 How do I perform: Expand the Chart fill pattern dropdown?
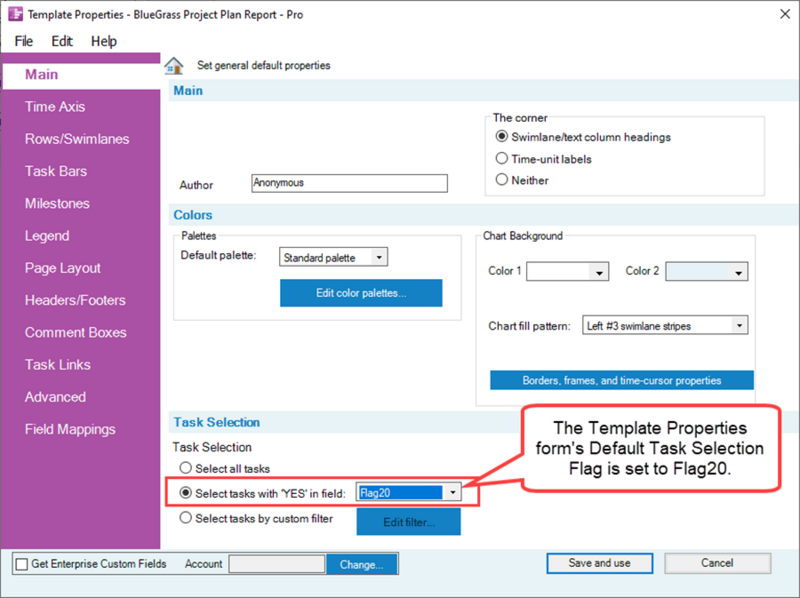(x=739, y=326)
